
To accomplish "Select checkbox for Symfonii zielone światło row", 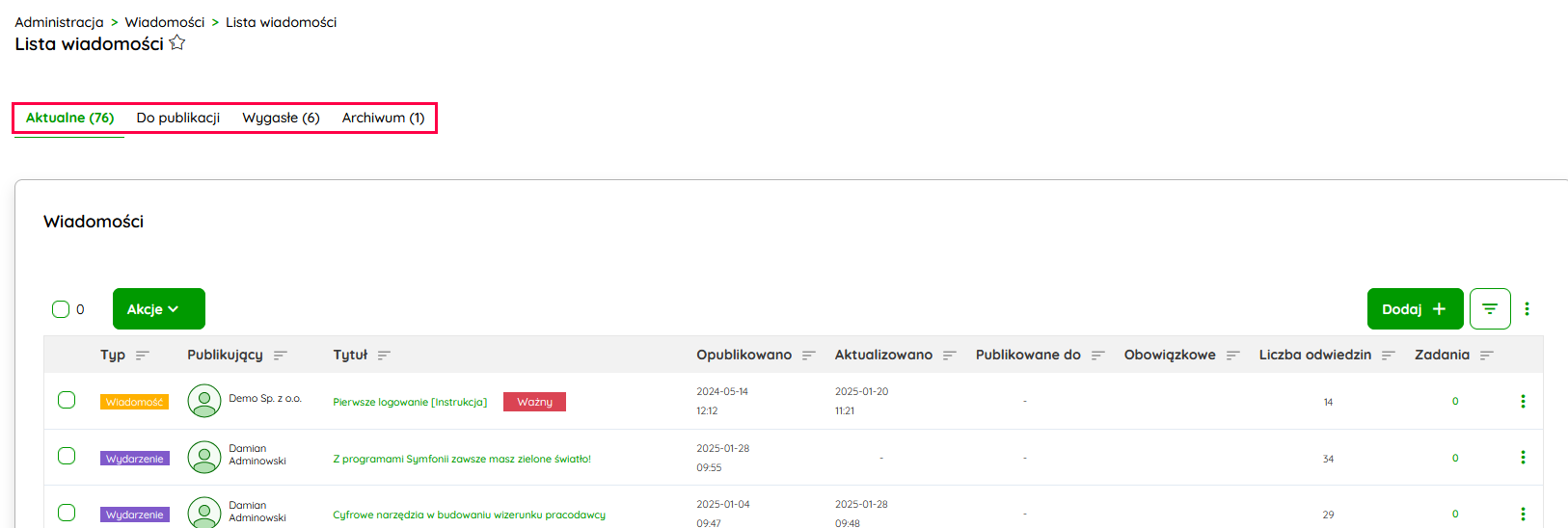I will tap(67, 456).
